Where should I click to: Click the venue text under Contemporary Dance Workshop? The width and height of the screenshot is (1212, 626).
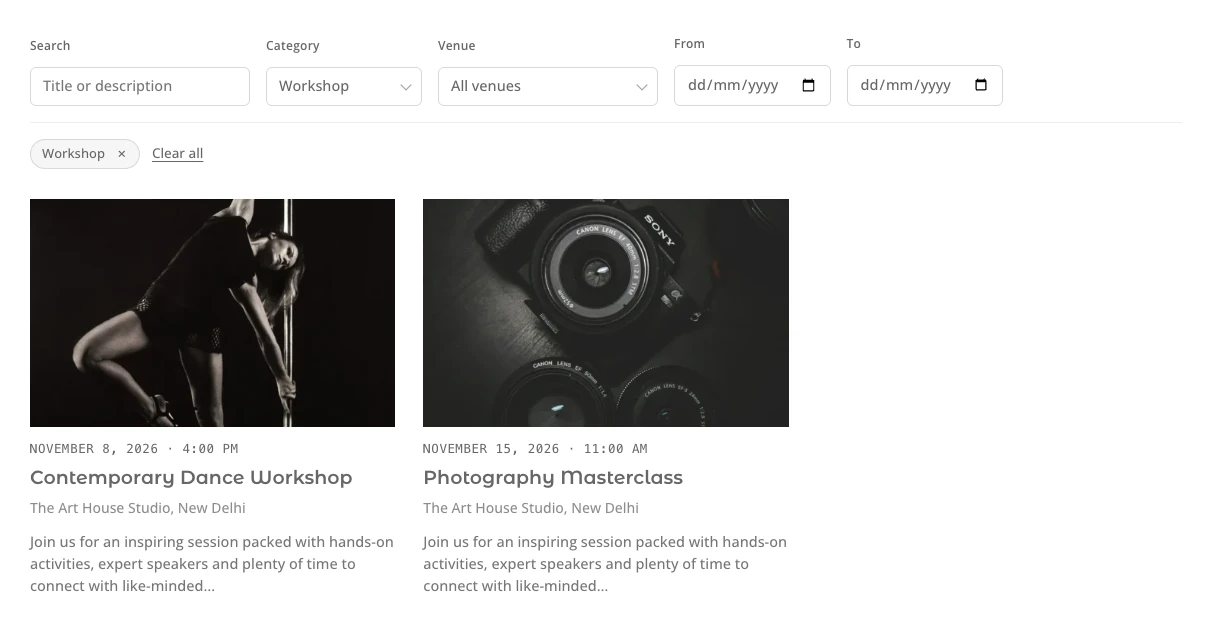(138, 508)
